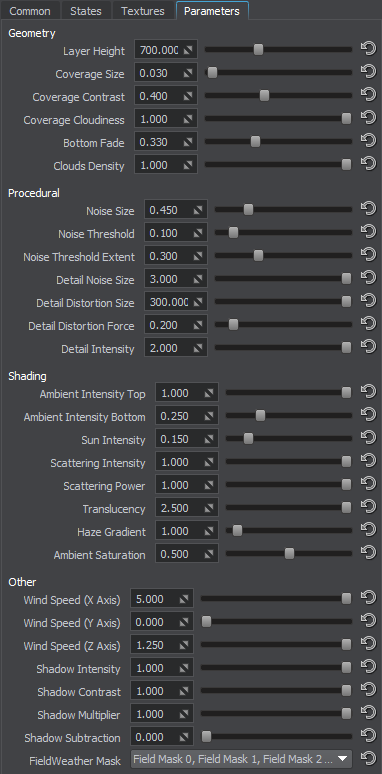The height and width of the screenshot is (774, 382).
Task: Click the Detail Distortion Size field
Action: tap(176, 302)
